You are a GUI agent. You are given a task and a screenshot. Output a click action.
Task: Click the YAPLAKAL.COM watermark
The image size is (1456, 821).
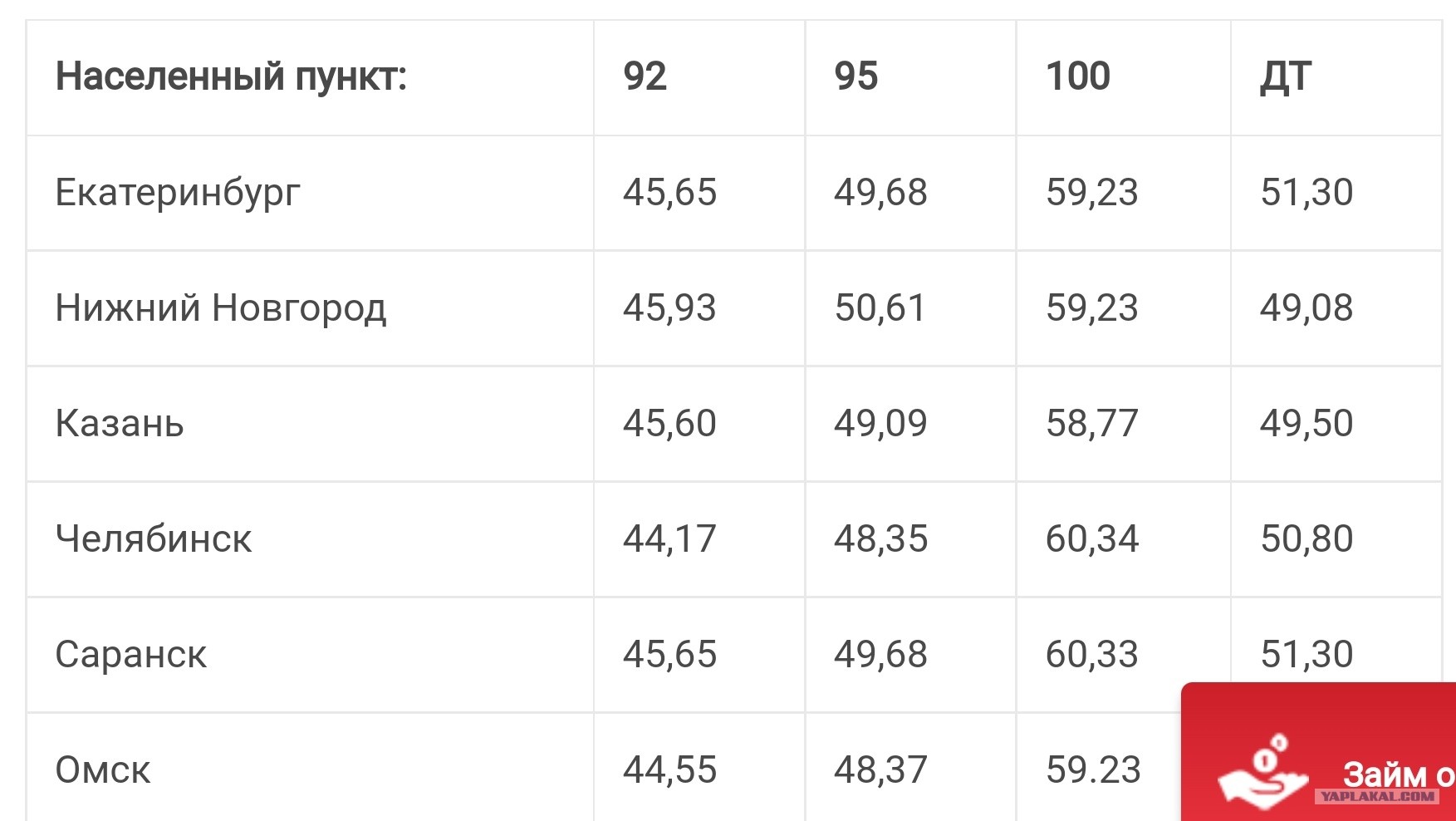[1377, 796]
